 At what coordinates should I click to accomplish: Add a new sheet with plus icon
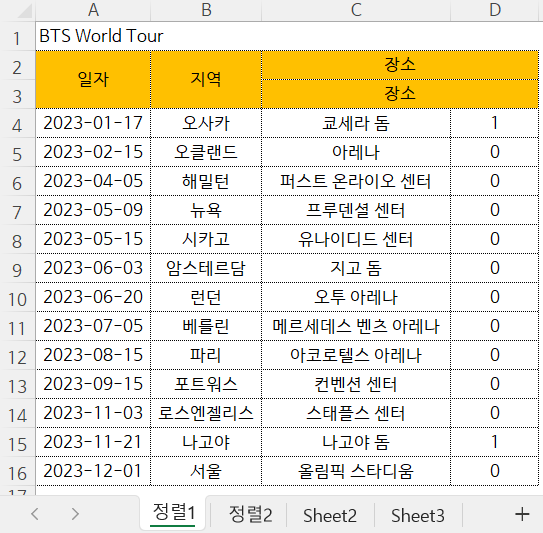click(522, 514)
